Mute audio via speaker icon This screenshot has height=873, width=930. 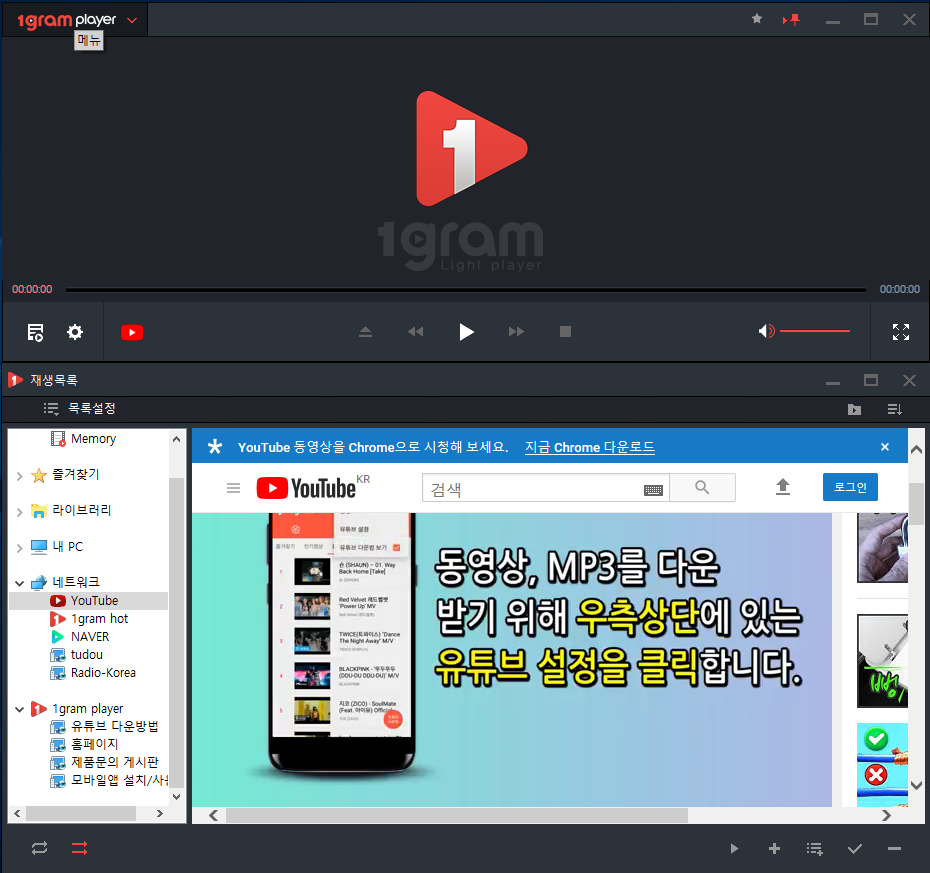pos(766,331)
